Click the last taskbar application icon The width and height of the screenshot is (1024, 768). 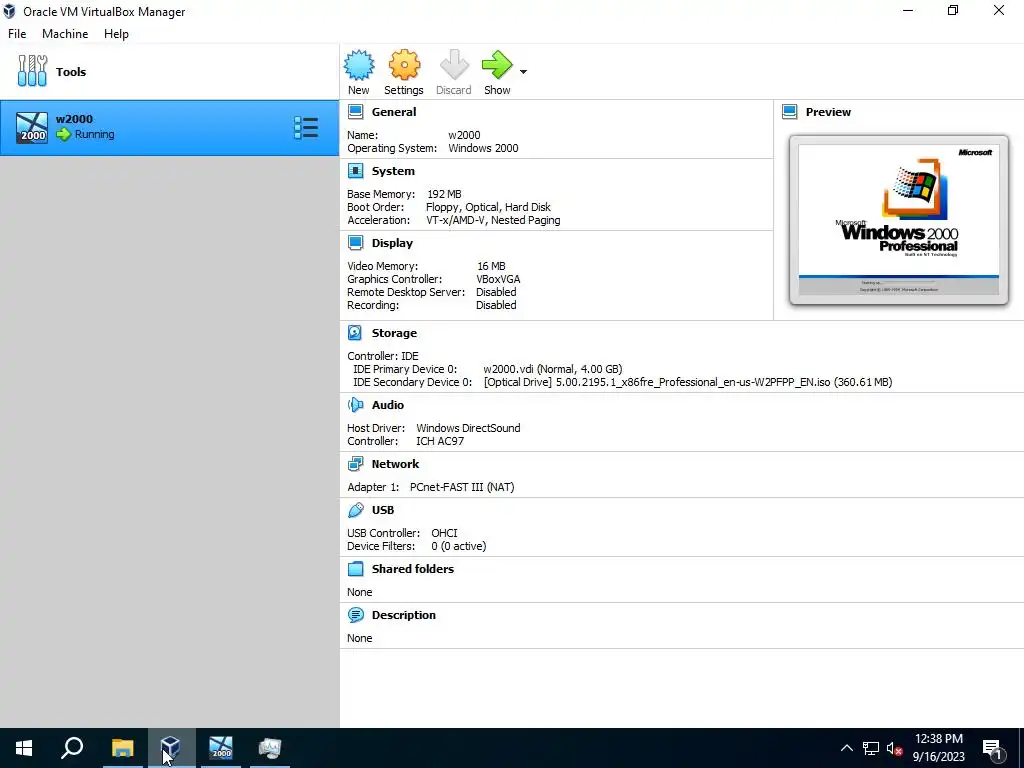click(270, 748)
